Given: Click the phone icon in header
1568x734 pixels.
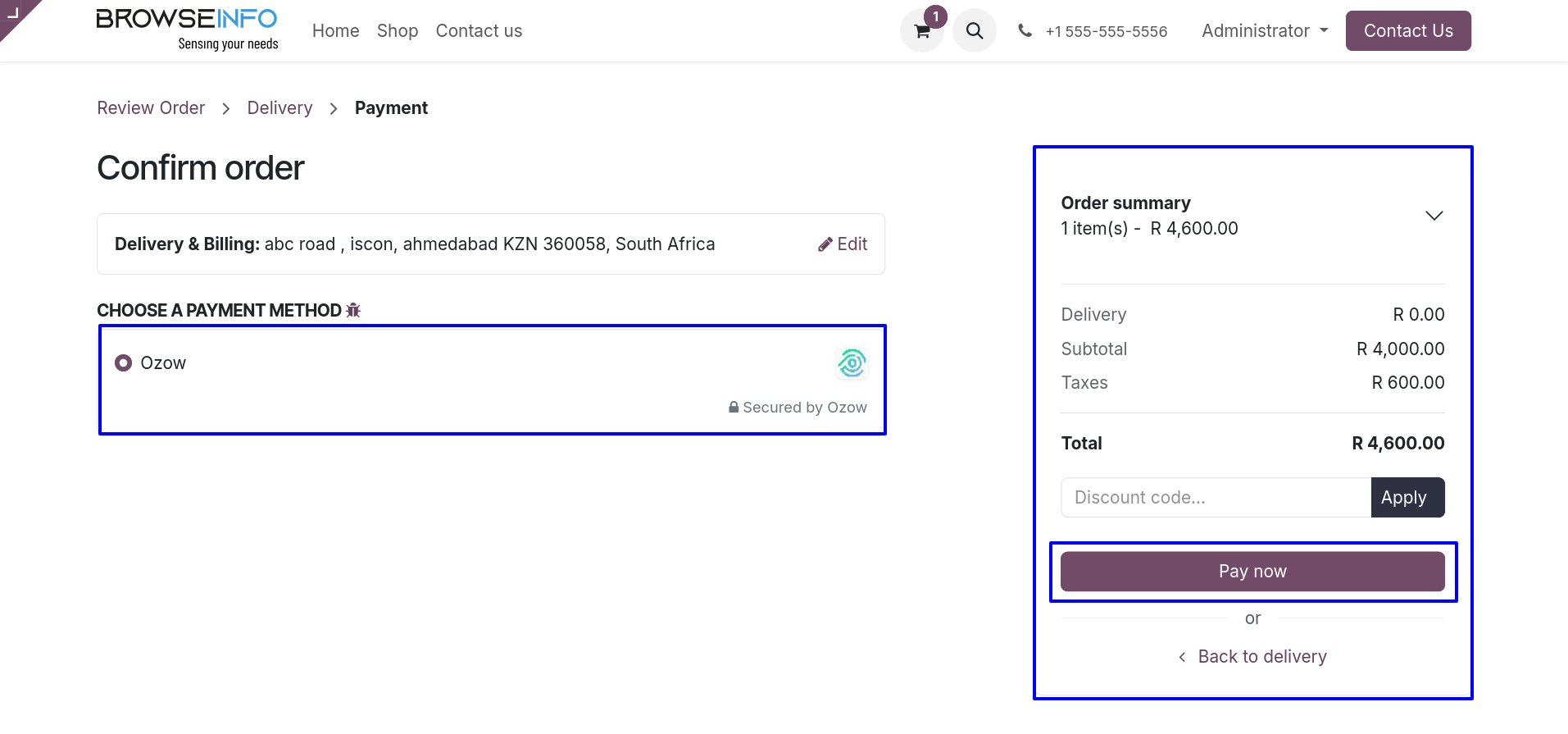Looking at the screenshot, I should coord(1025,30).
